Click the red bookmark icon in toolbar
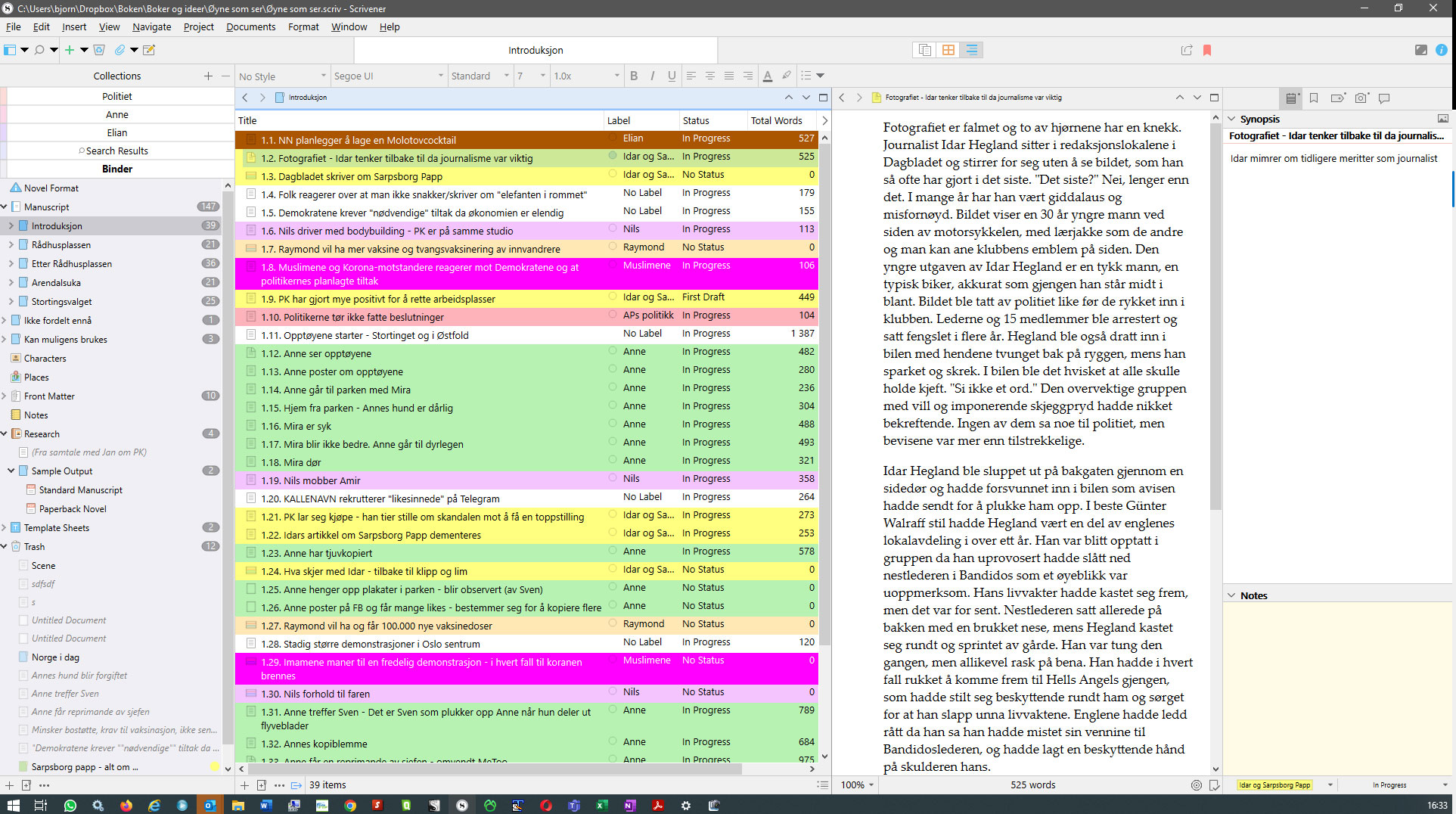The image size is (1456, 814). [x=1207, y=50]
